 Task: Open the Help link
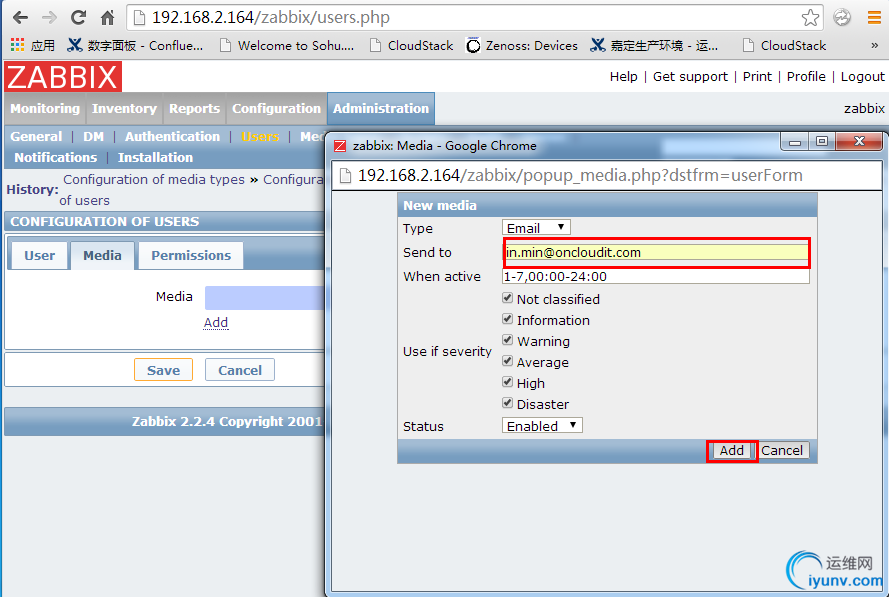click(x=624, y=77)
